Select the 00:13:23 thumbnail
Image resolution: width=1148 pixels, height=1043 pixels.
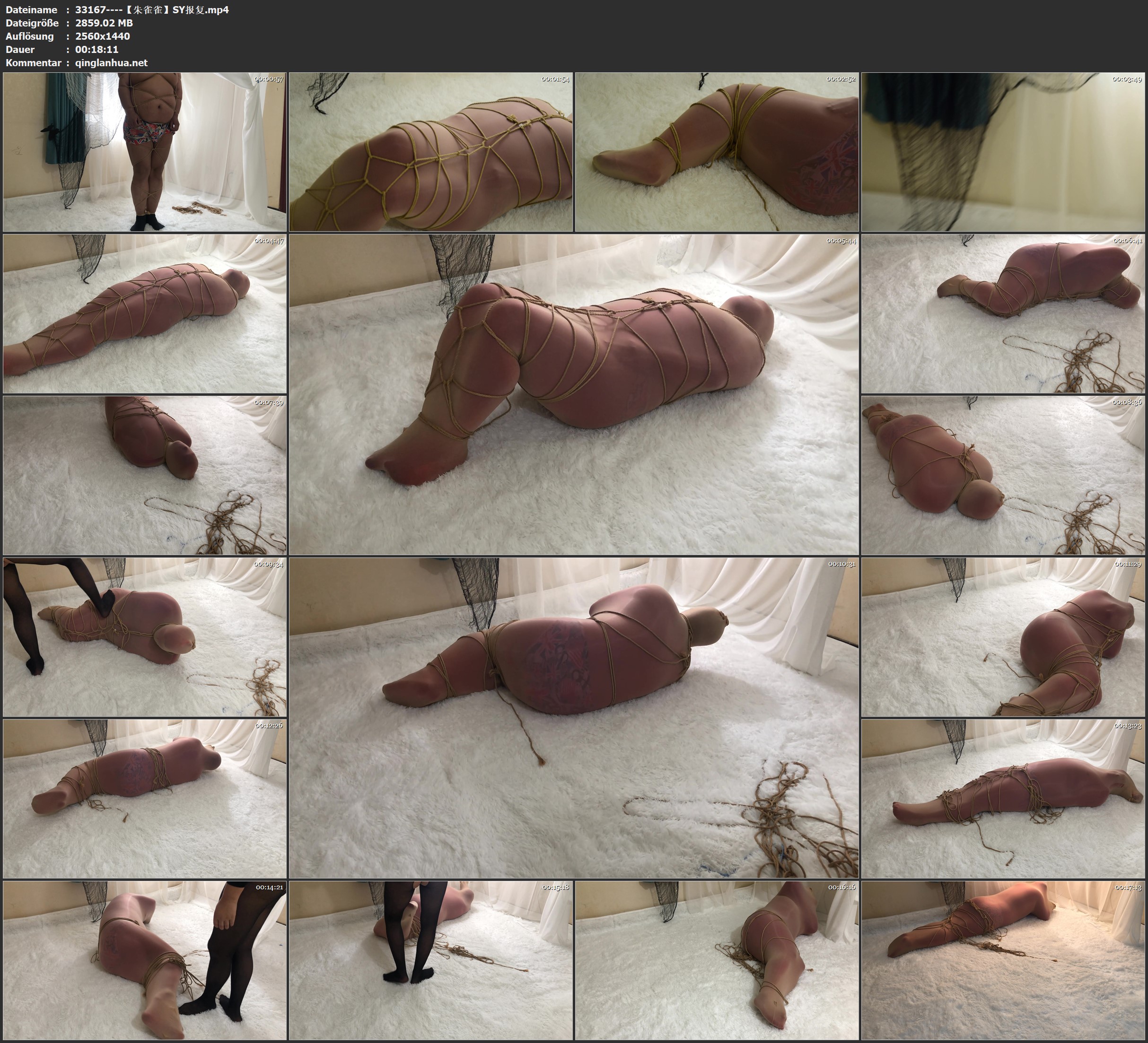click(1003, 799)
